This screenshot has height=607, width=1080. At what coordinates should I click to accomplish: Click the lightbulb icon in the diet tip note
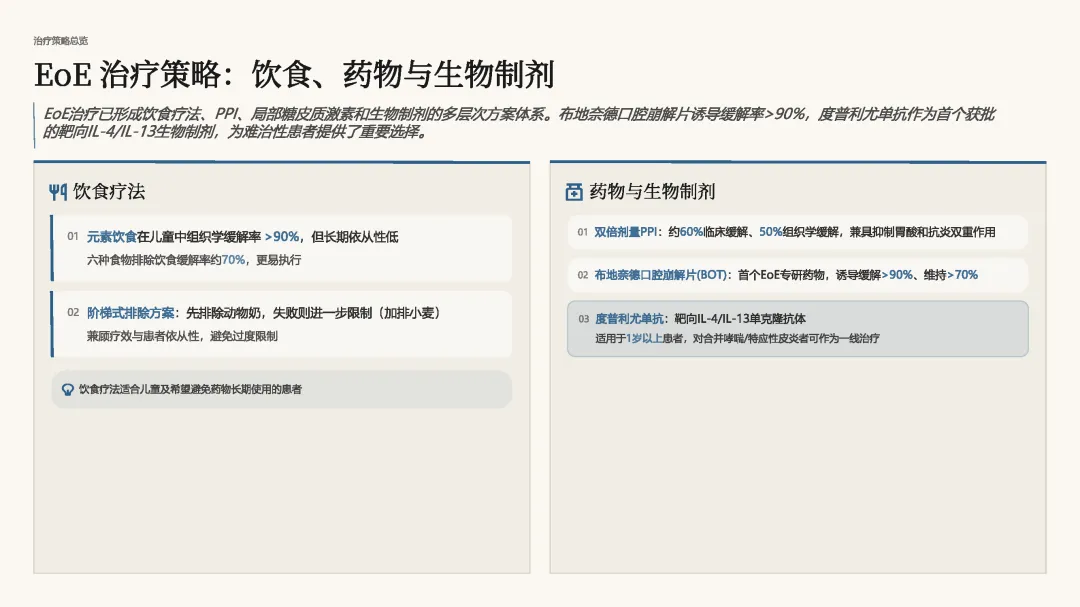tap(68, 389)
